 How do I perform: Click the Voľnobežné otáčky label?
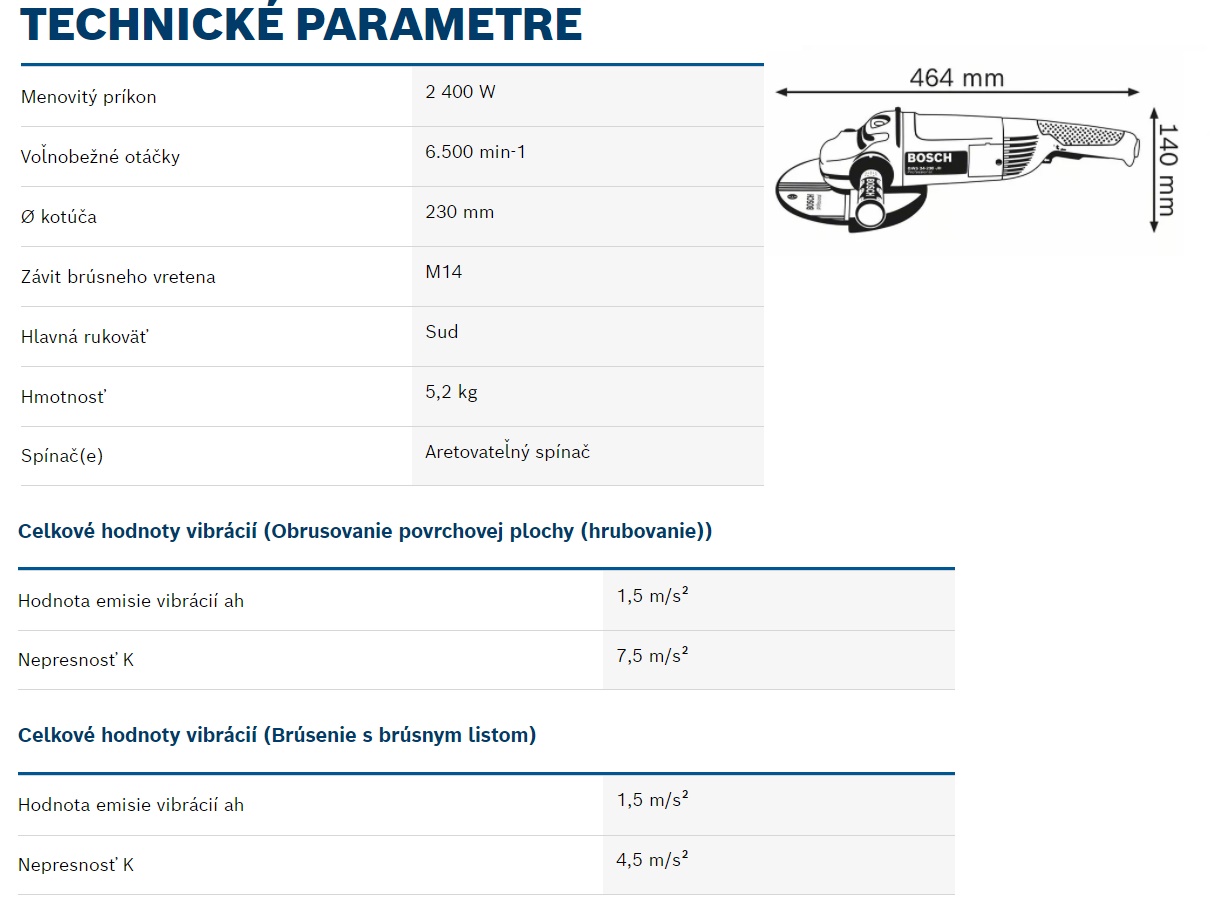tap(100, 157)
